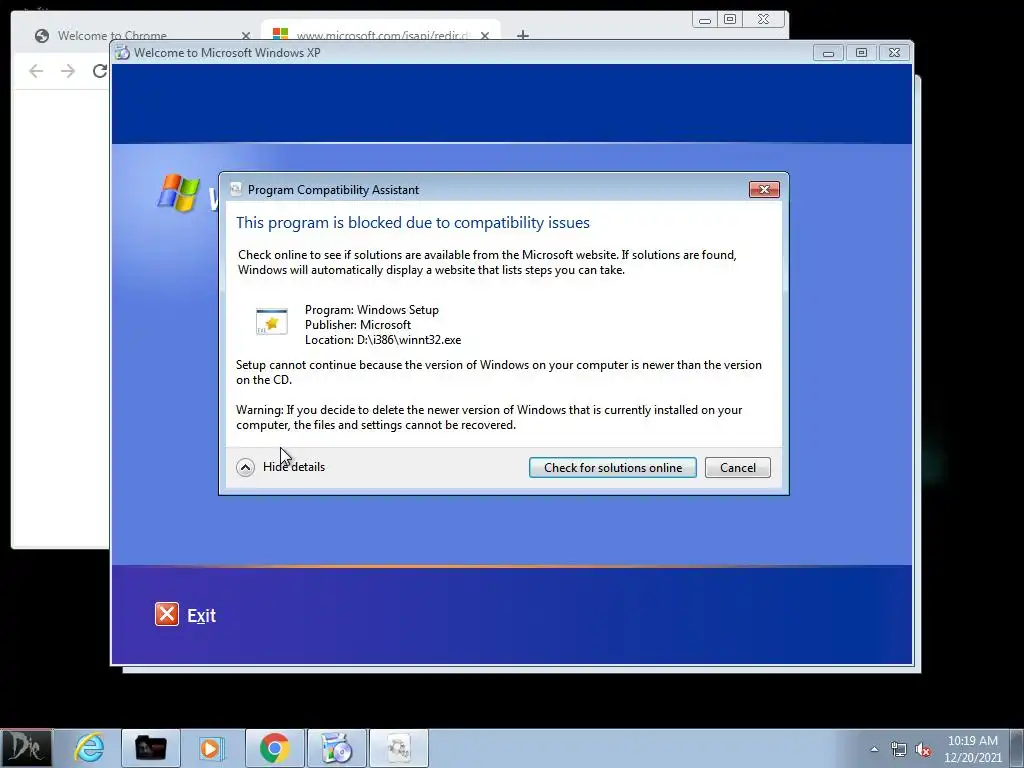Viewport: 1024px width, 768px height.
Task: Click the heading 'This program is blocked due to compatibility issues'
Action: coord(413,223)
